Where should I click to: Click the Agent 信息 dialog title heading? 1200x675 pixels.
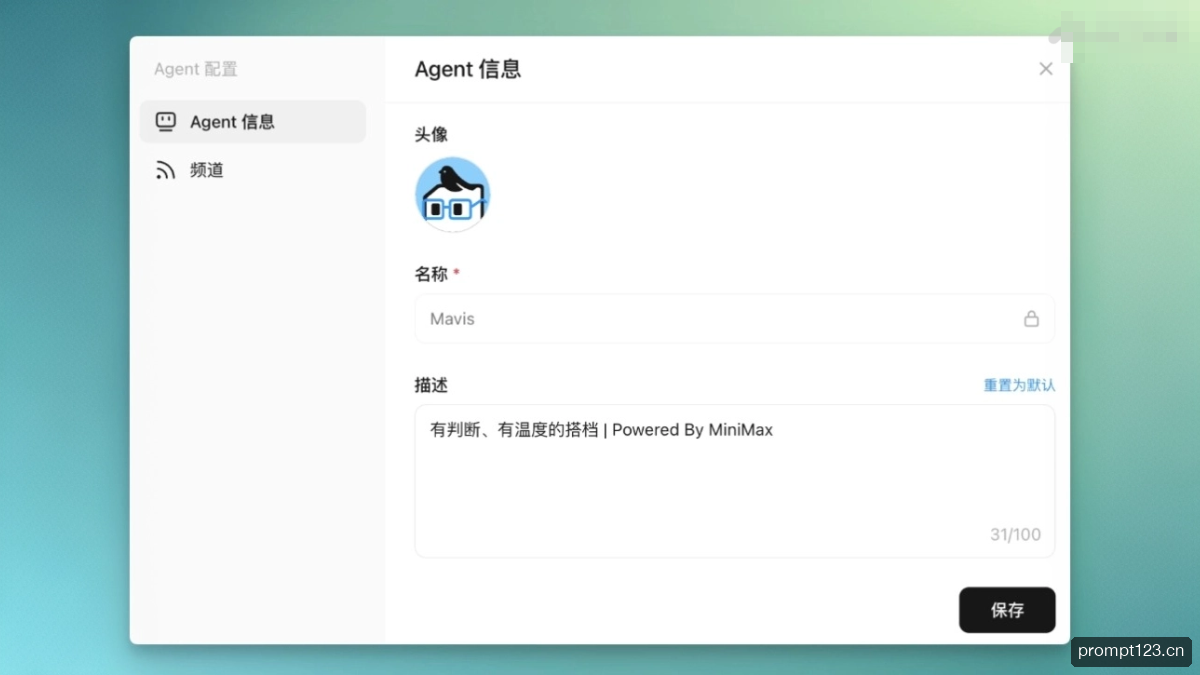click(x=468, y=69)
